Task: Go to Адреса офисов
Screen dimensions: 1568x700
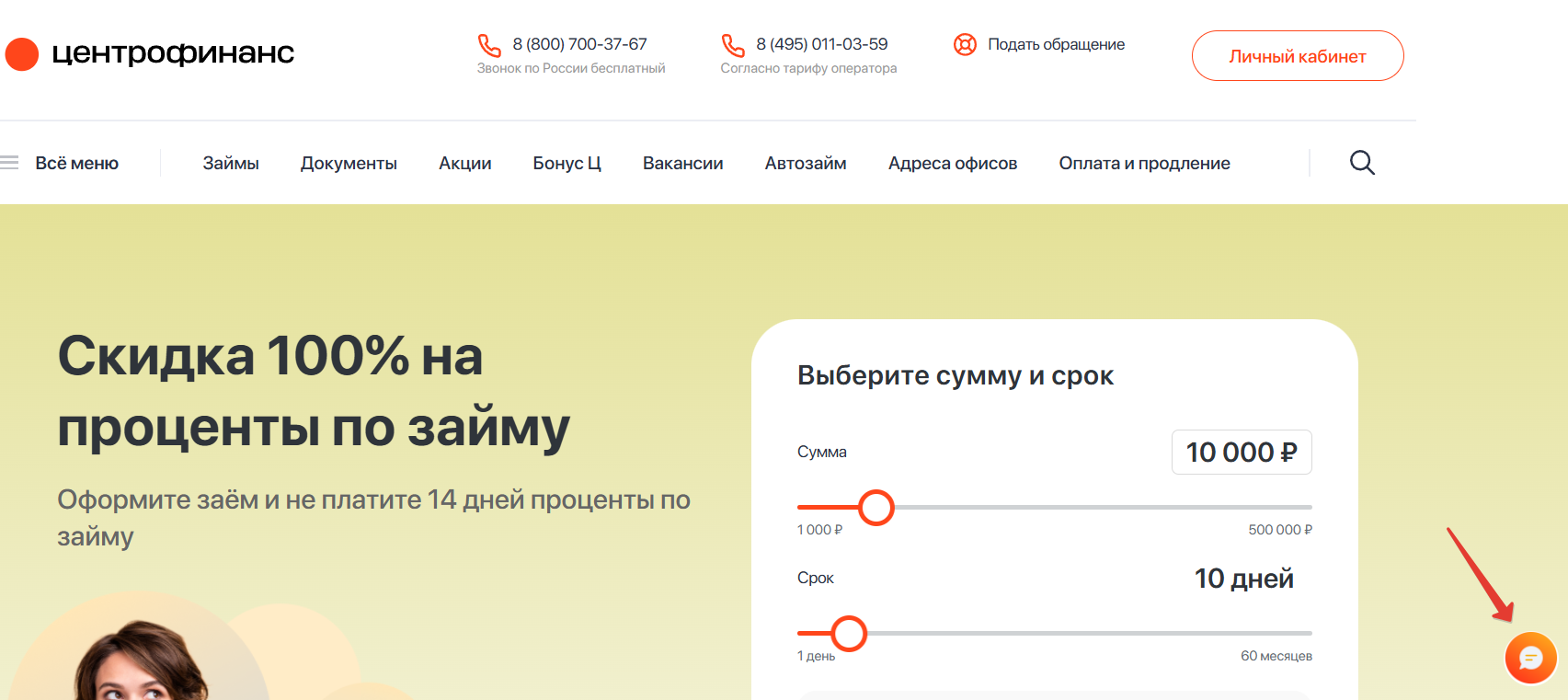Action: [953, 163]
